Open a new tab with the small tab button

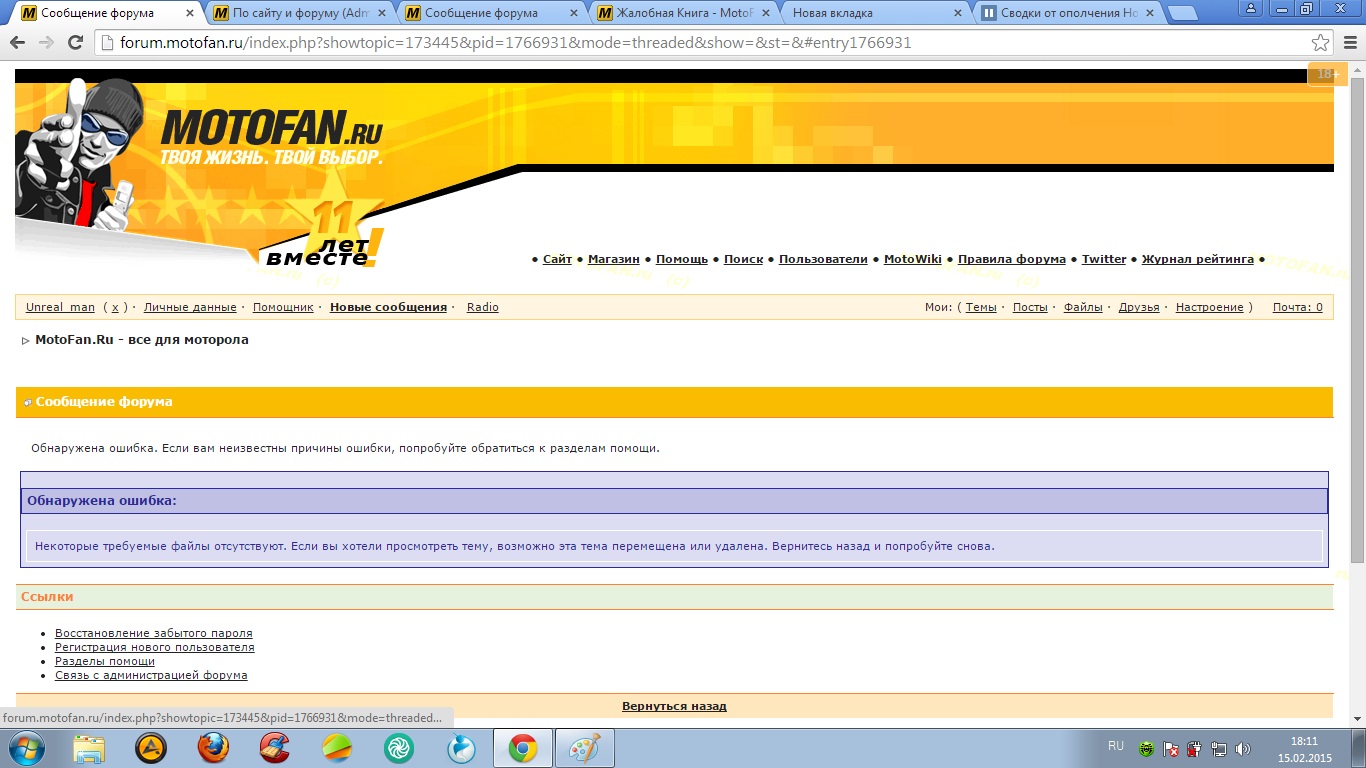(x=1183, y=13)
